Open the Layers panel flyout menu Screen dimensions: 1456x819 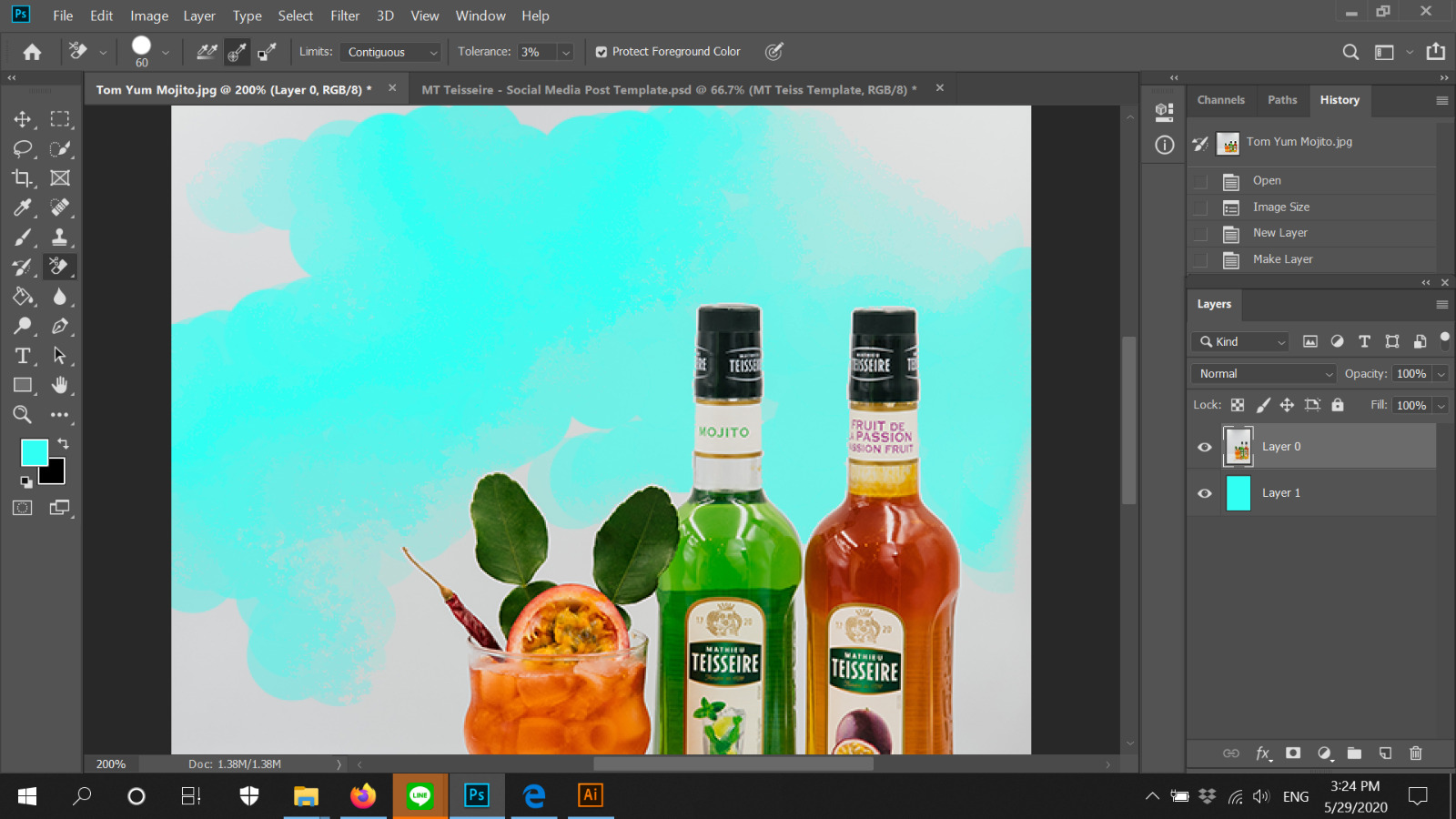(x=1442, y=305)
